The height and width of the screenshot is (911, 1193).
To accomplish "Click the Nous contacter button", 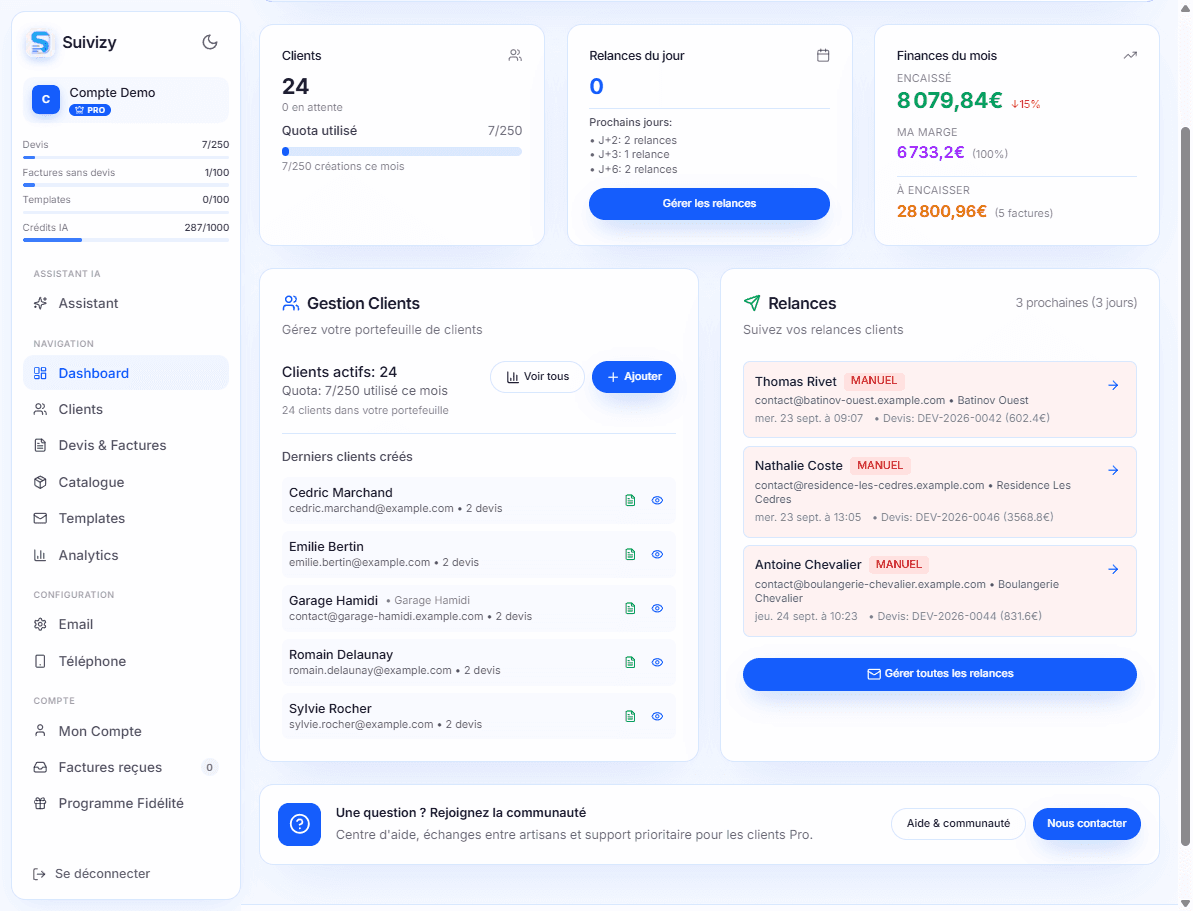I will coord(1086,823).
